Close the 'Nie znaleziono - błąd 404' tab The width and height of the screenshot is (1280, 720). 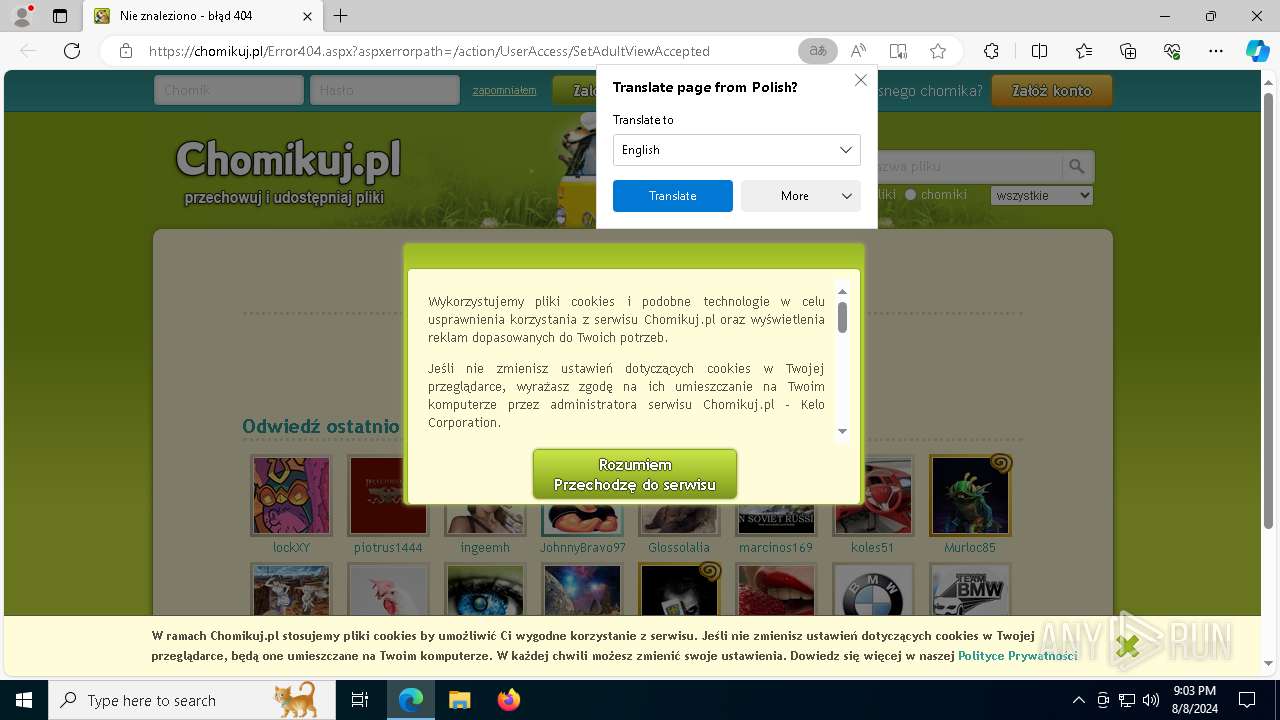[x=308, y=16]
